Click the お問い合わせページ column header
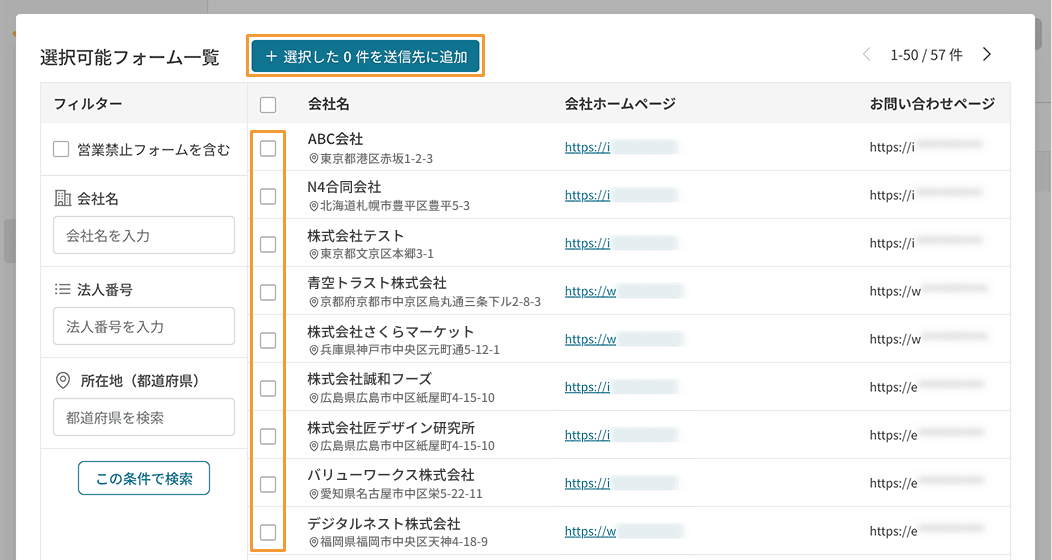 click(932, 104)
